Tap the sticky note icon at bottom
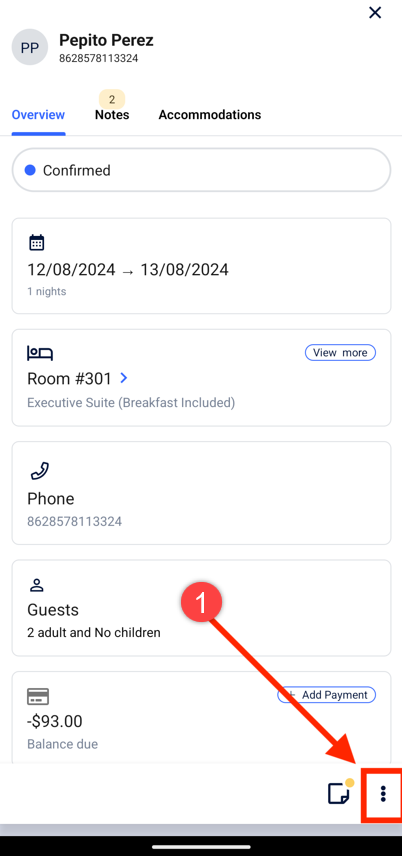The image size is (402, 856). click(340, 792)
